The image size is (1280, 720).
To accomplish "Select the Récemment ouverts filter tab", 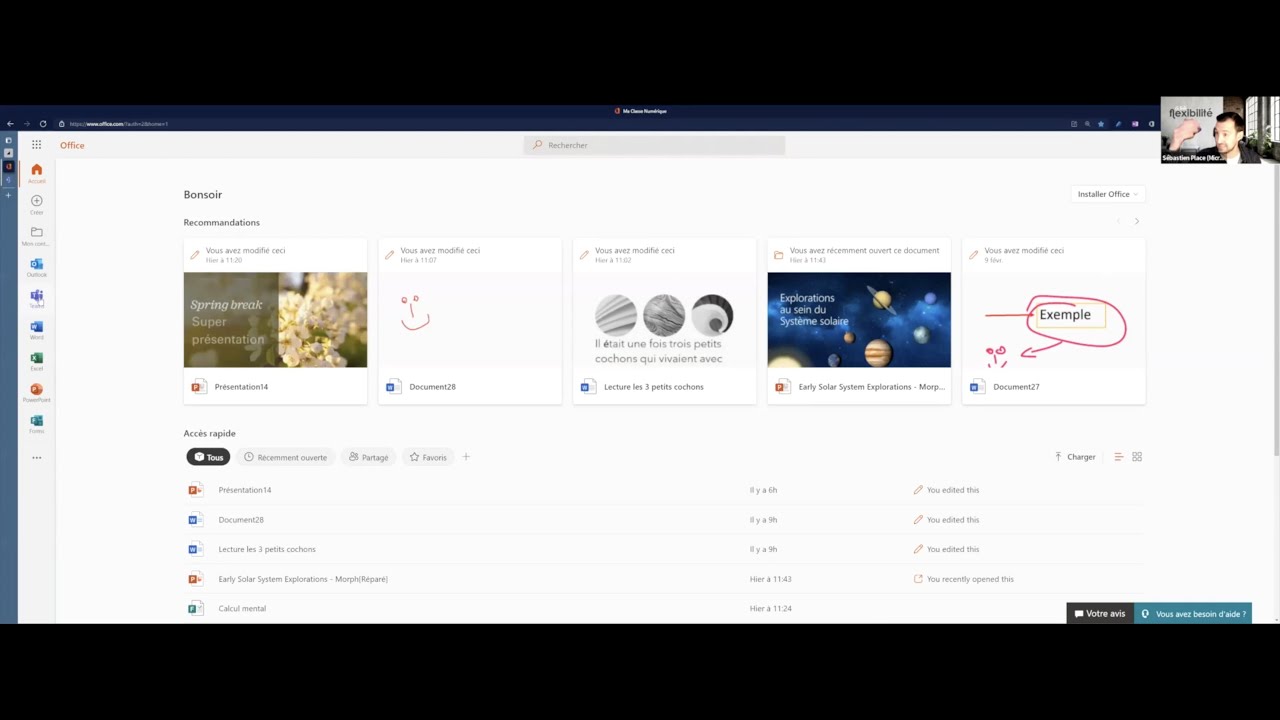I will [286, 457].
